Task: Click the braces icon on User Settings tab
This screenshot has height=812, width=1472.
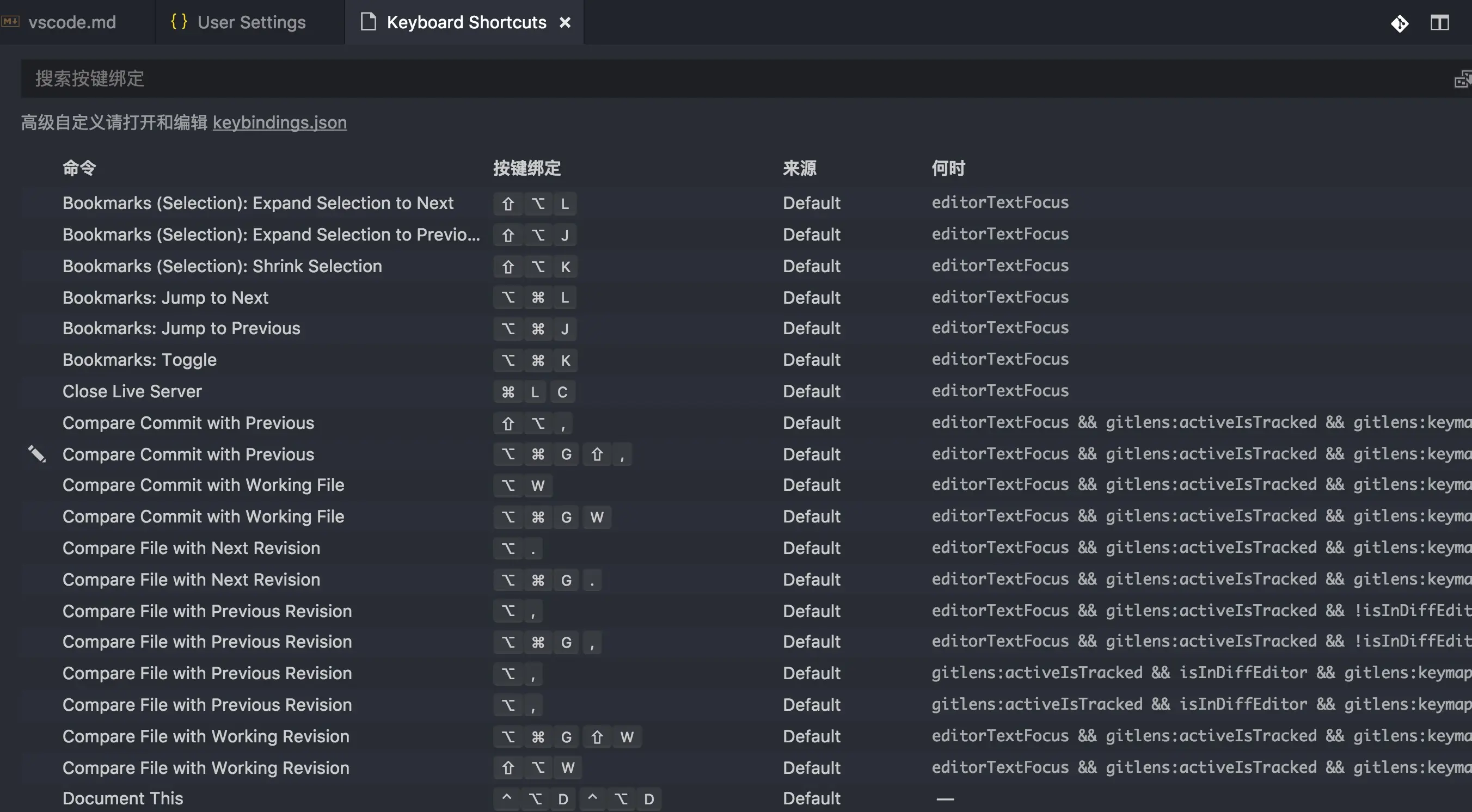Action: (179, 22)
